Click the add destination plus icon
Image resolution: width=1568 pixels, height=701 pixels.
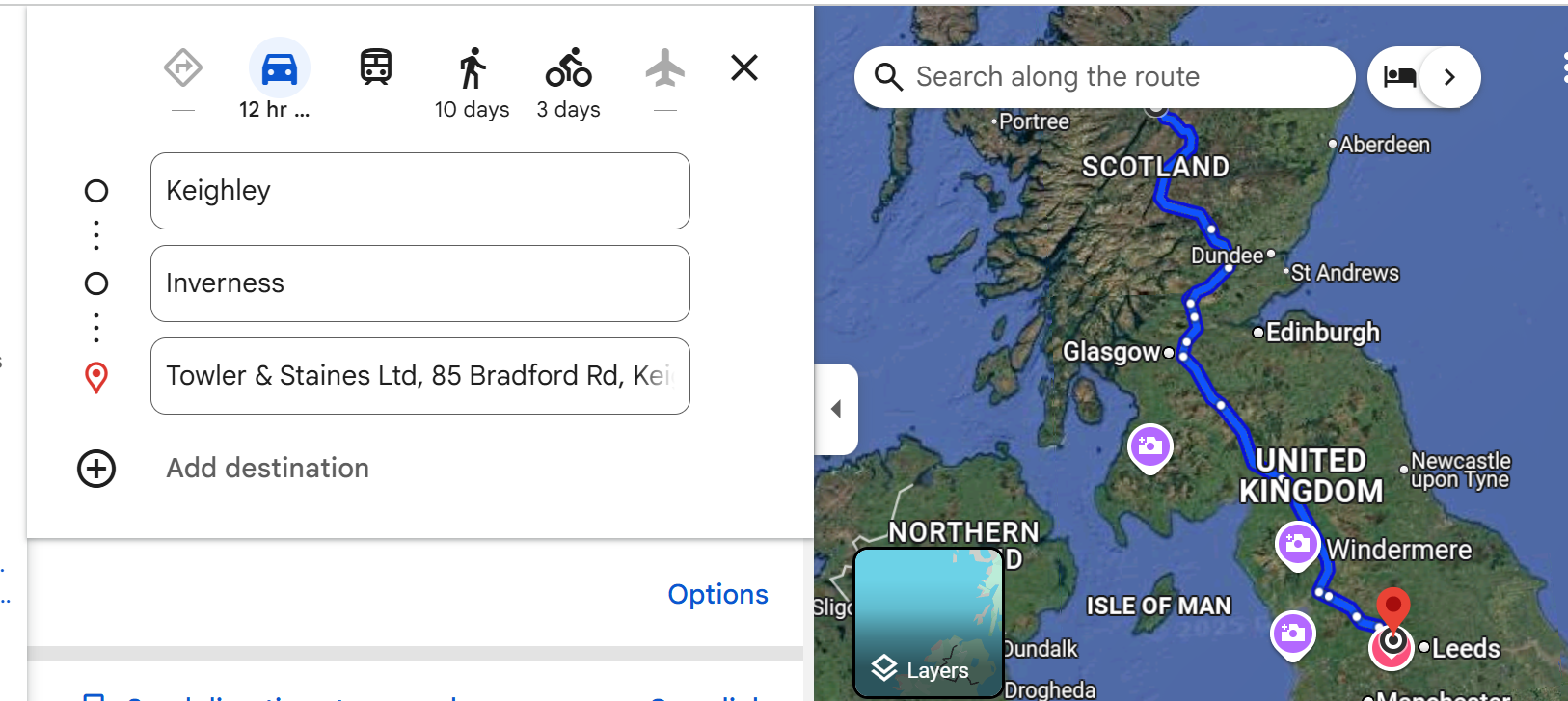[x=96, y=469]
